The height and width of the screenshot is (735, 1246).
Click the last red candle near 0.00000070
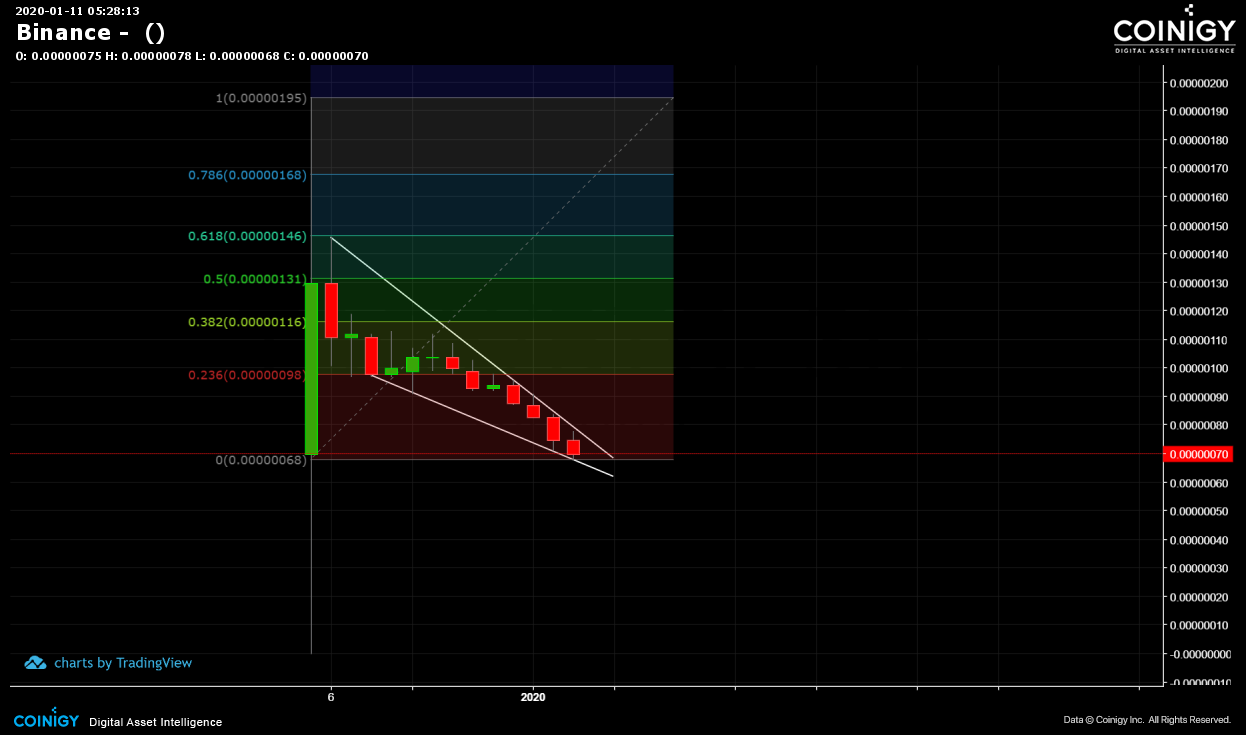coord(573,447)
